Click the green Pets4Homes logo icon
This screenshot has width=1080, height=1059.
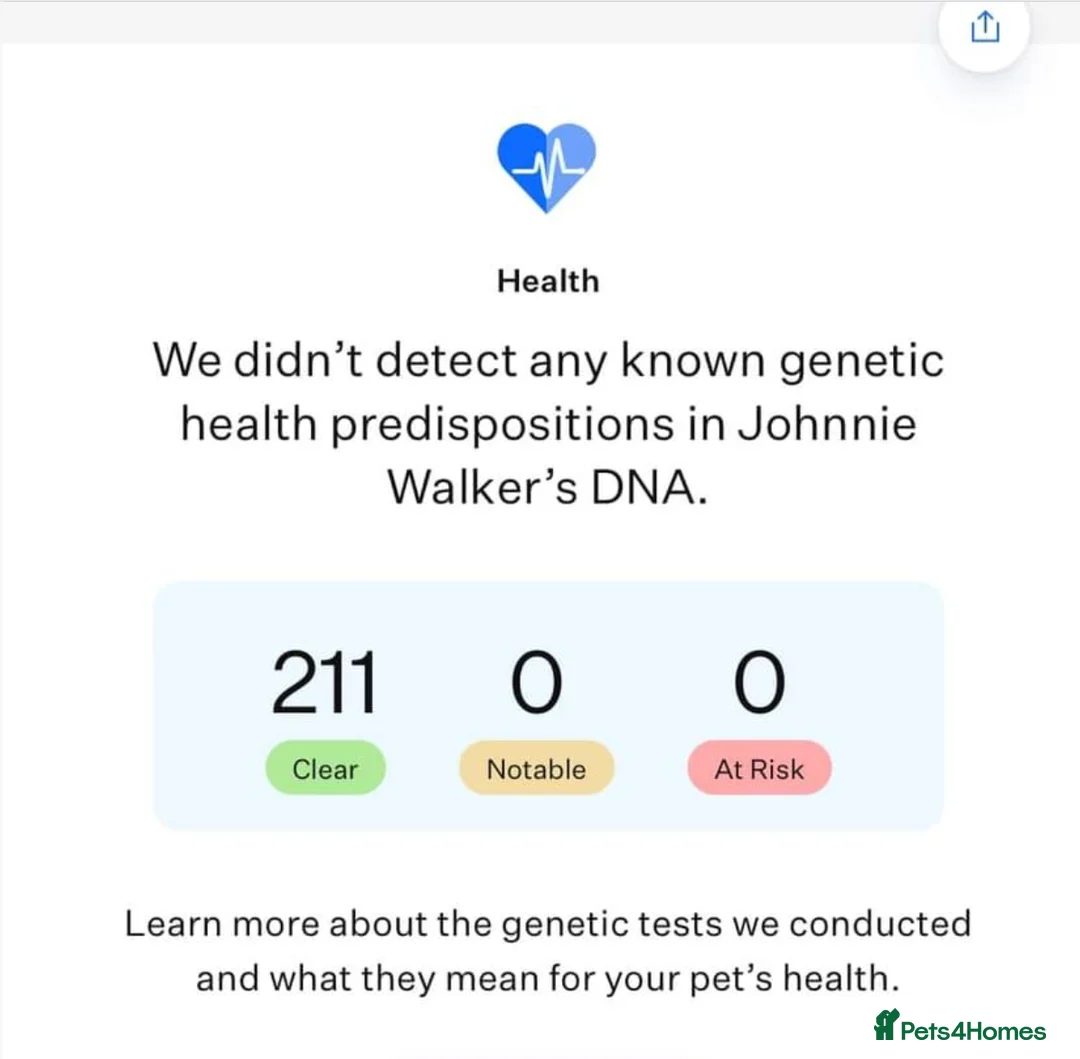click(886, 1026)
